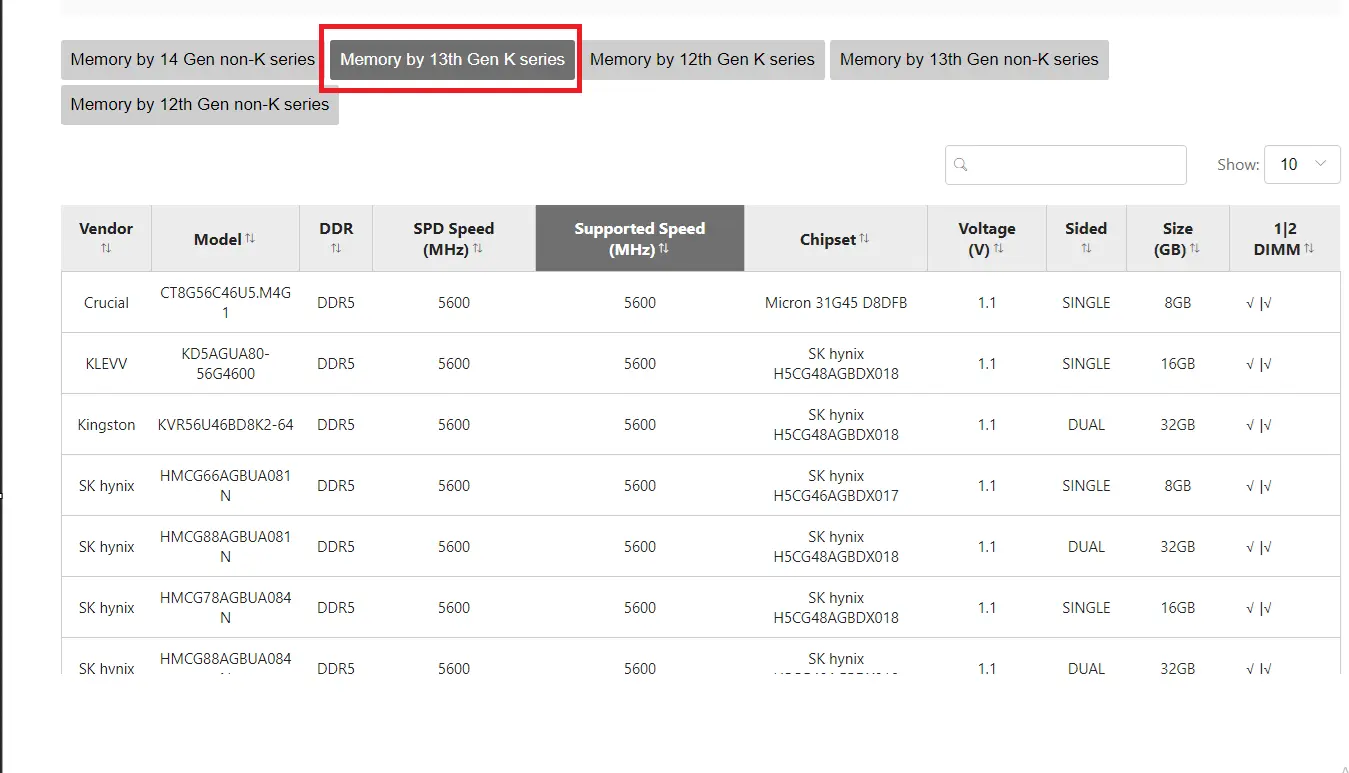Switch to Memory by 13th Gen non-K series

(x=969, y=60)
